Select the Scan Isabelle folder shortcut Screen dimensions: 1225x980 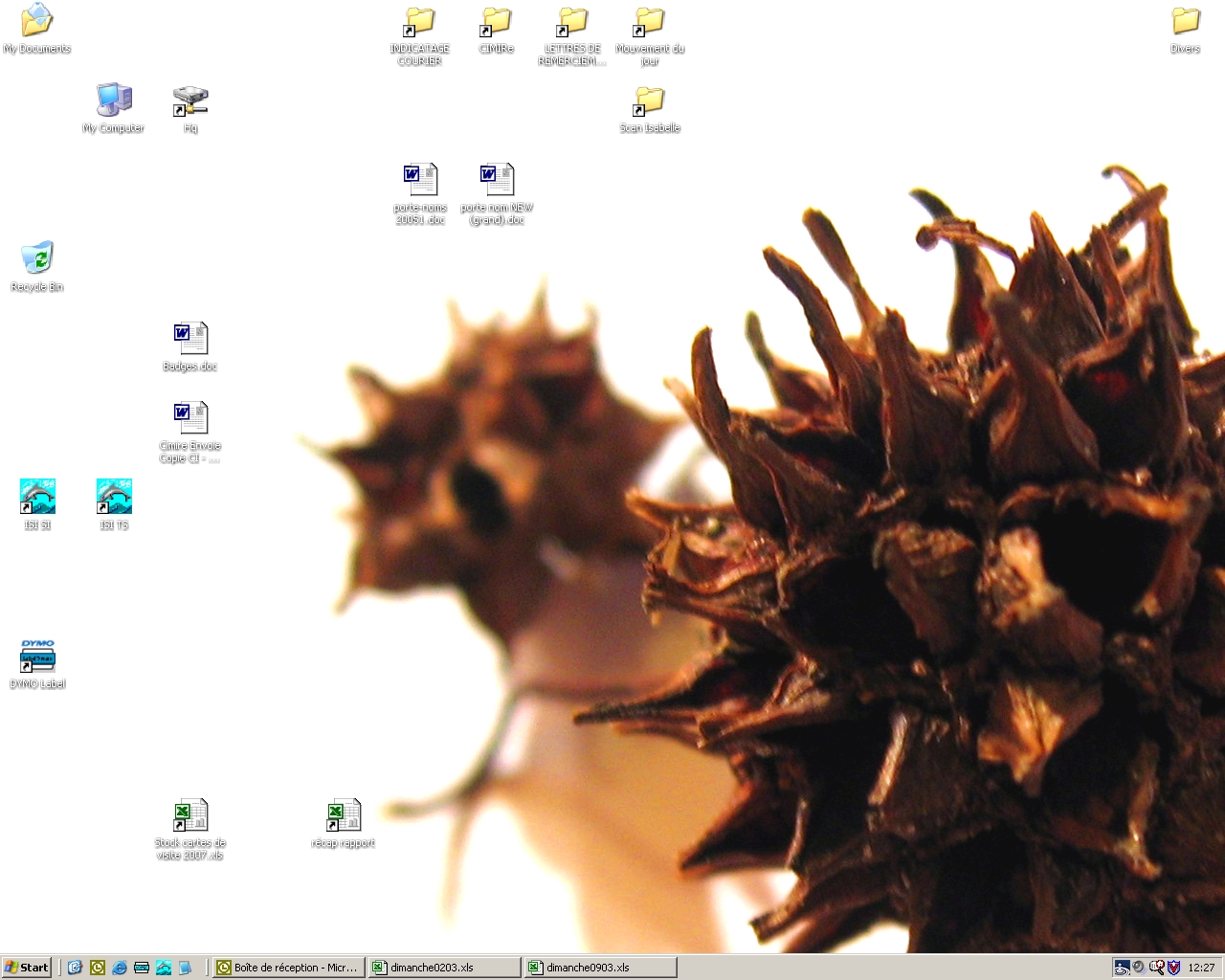(x=650, y=108)
